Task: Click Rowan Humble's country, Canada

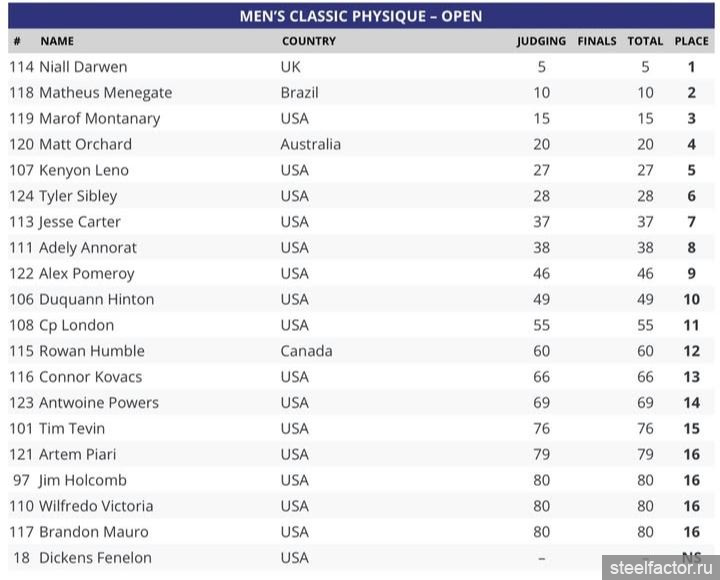Action: [306, 351]
